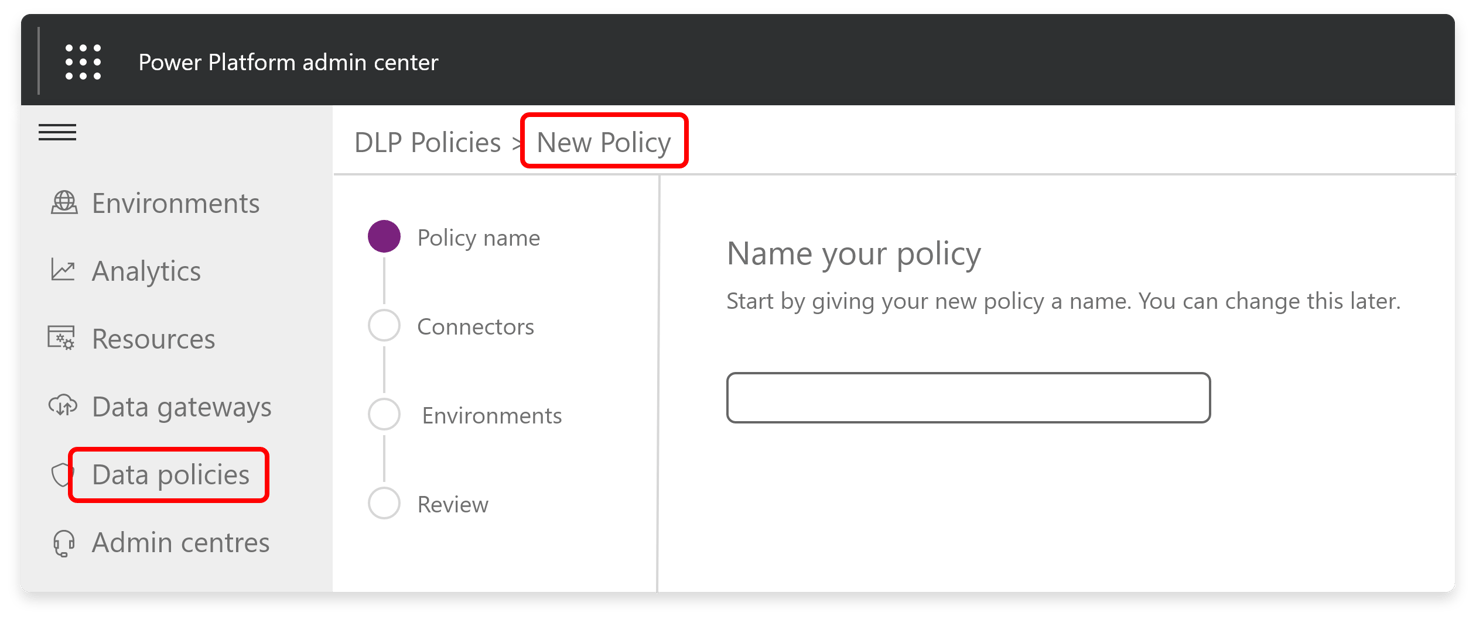The height and width of the screenshot is (620, 1476).
Task: Select the Data policies shield icon
Action: click(x=62, y=474)
